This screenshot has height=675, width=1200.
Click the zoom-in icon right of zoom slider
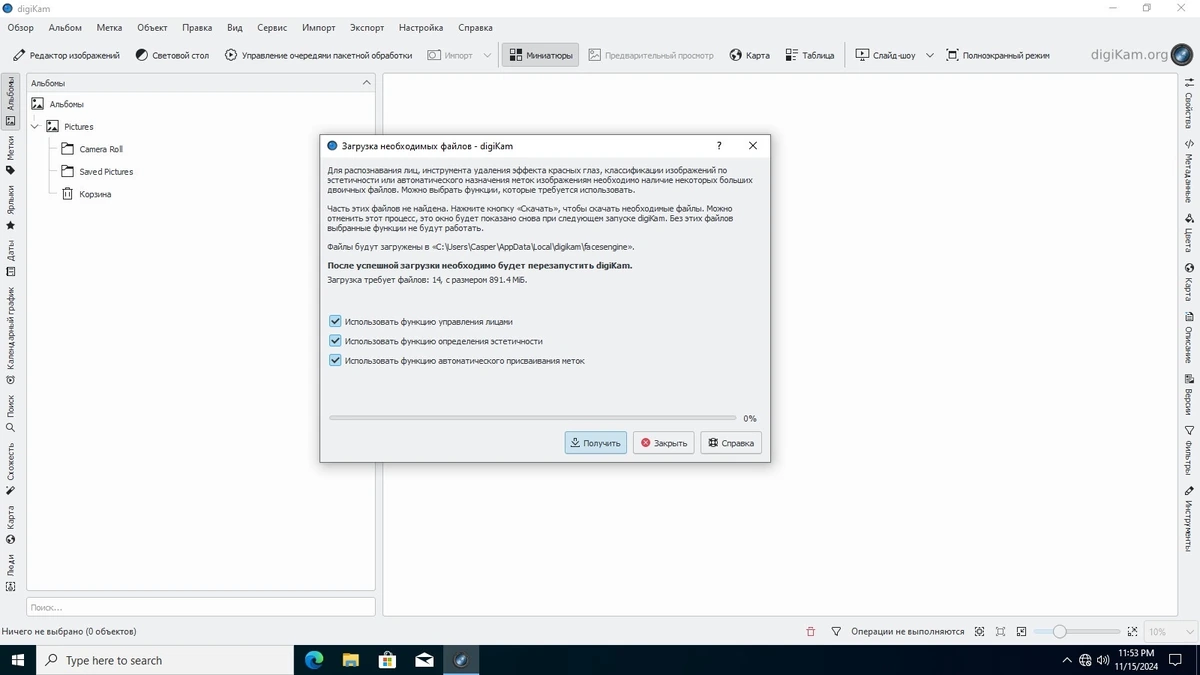tap(1132, 632)
